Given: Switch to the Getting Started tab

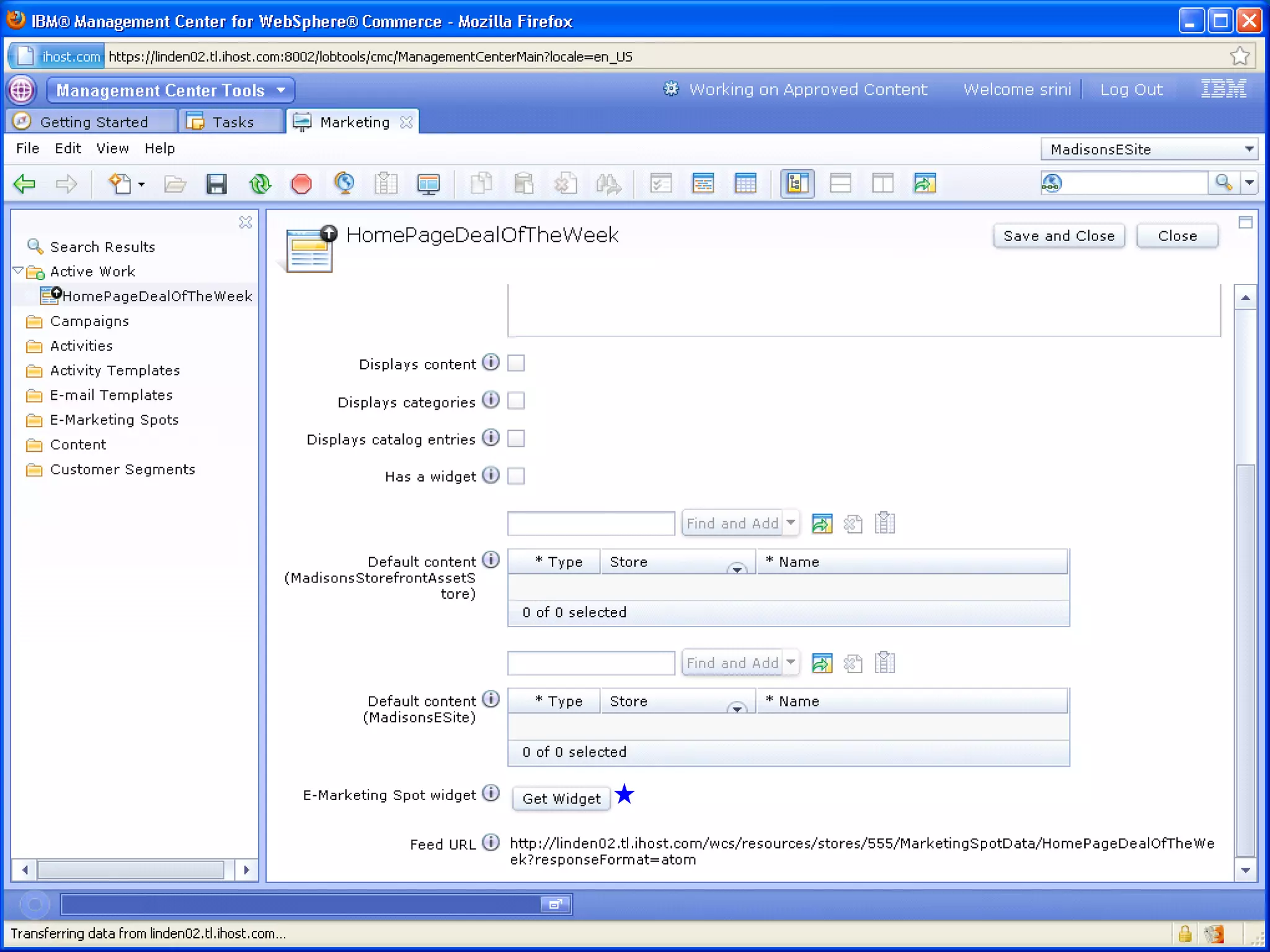Looking at the screenshot, I should (x=93, y=122).
